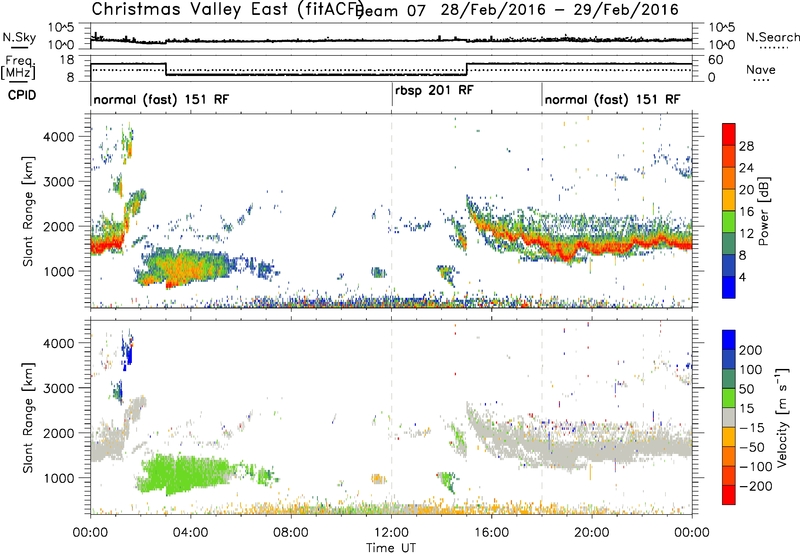Click the "Velocity [m s-1]" color bar title

point(782,417)
